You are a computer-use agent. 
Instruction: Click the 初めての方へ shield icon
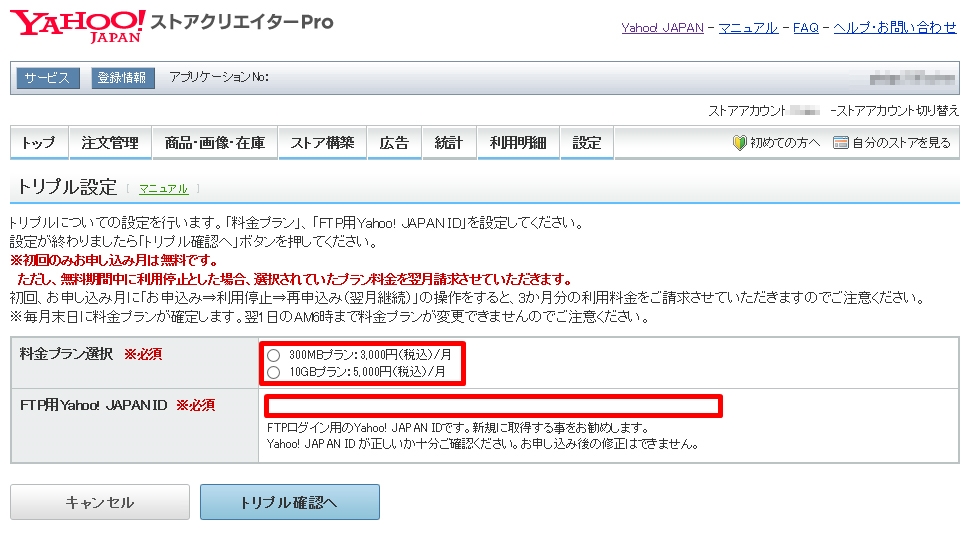739,143
